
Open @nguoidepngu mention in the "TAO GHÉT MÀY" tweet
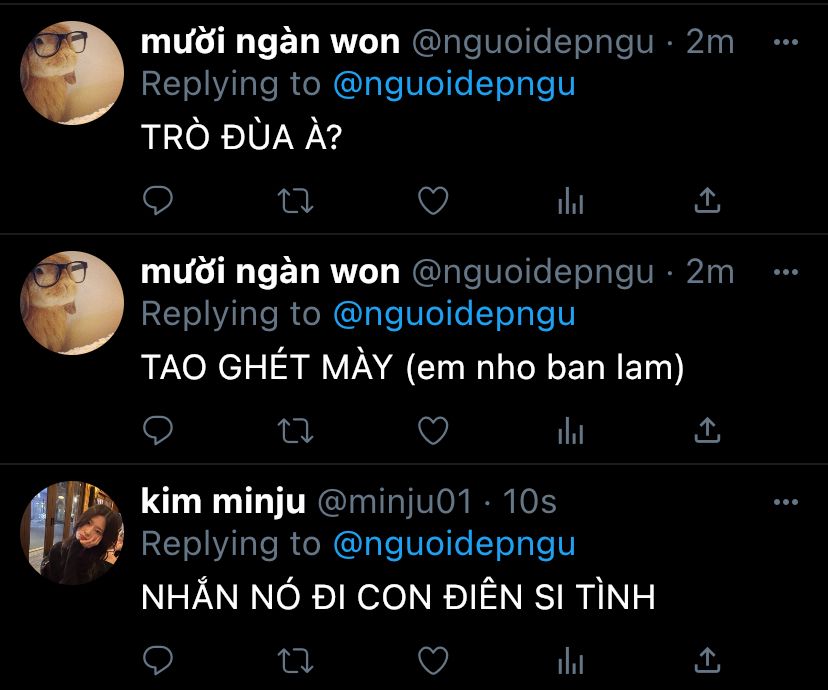454,315
